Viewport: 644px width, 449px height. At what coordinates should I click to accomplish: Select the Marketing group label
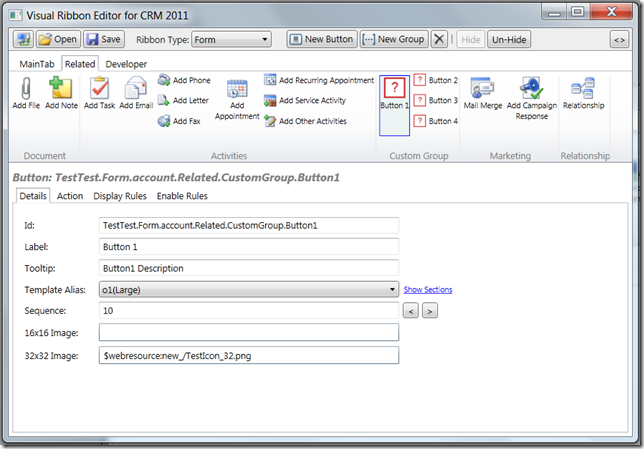[510, 156]
